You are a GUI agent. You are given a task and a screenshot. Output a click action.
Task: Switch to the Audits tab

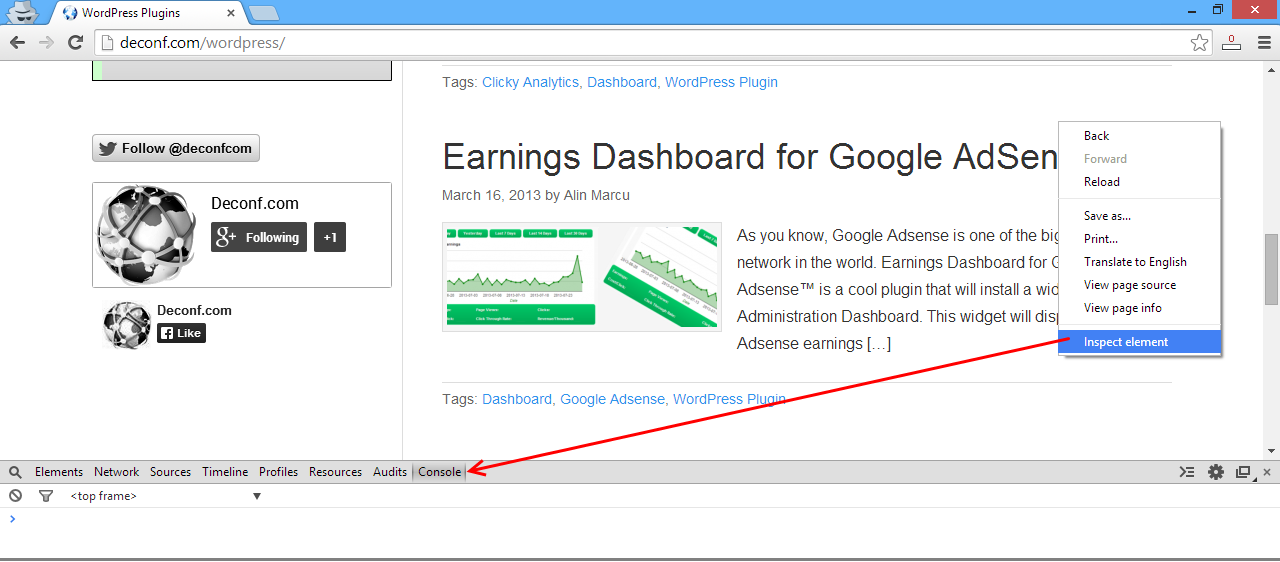coord(390,472)
